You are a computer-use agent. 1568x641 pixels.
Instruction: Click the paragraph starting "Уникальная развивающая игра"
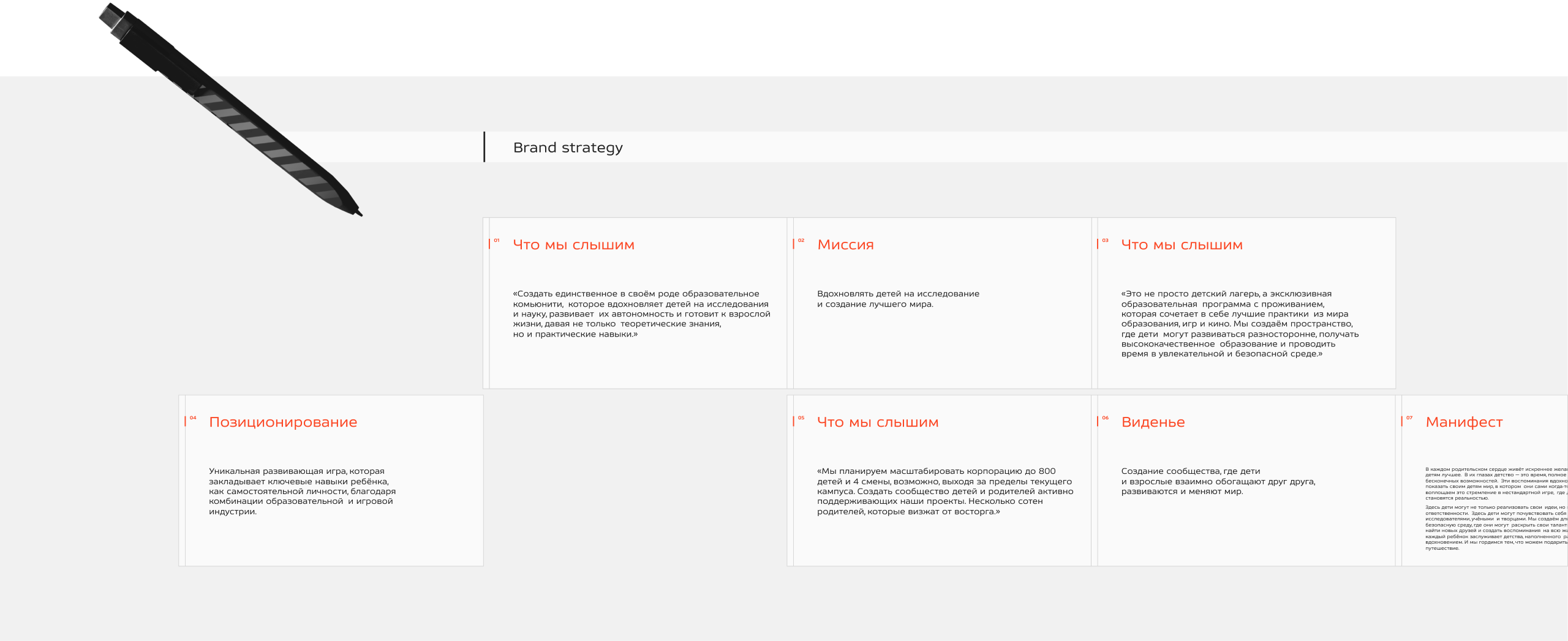[x=302, y=491]
